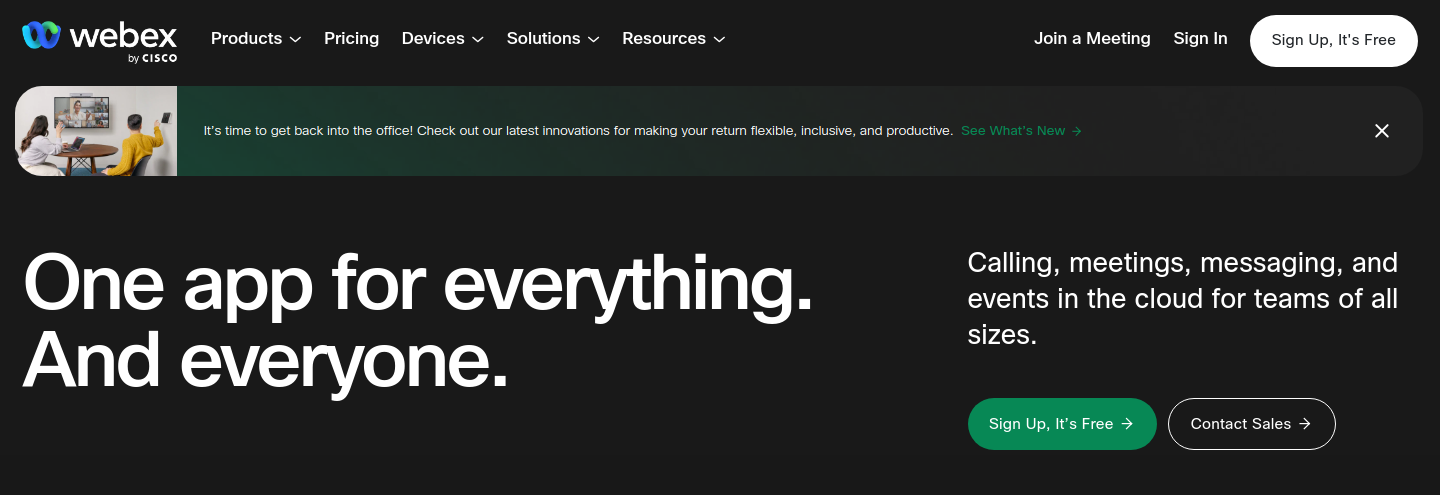Click arrow icon next to See What's New
Screen dimensions: 1440x495
(1076, 131)
